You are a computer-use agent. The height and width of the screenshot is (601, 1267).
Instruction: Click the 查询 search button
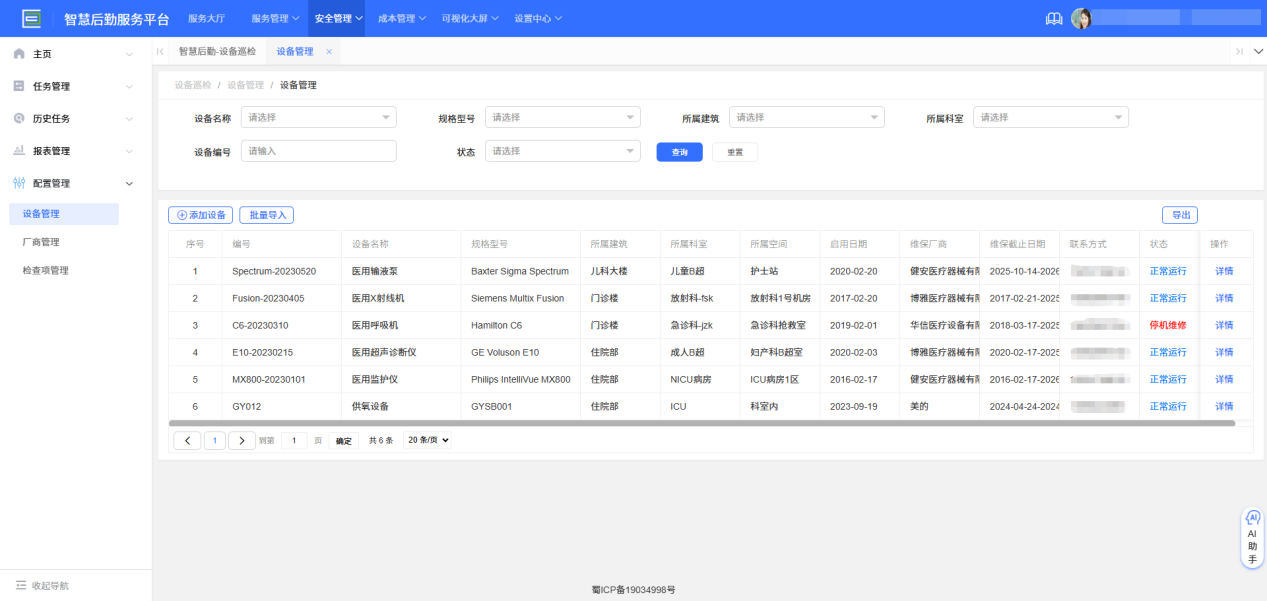[679, 151]
